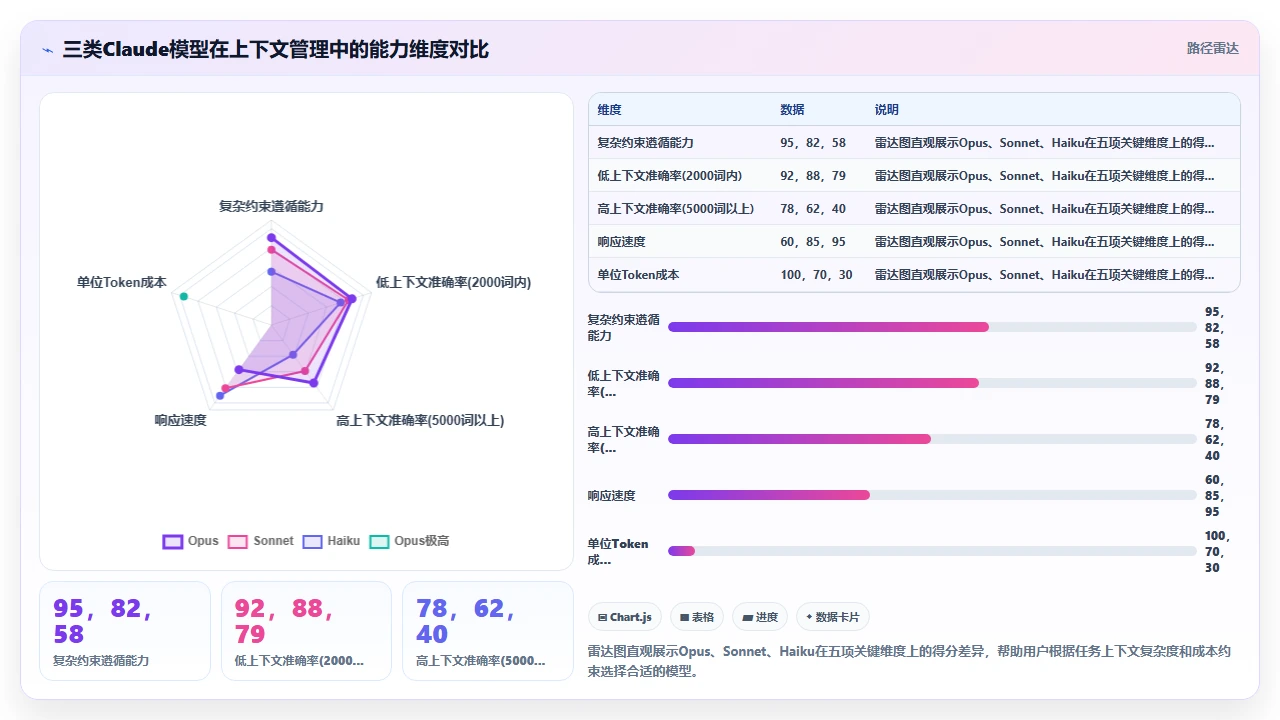
Task: Select the 数据卡片 tag
Action: point(832,617)
